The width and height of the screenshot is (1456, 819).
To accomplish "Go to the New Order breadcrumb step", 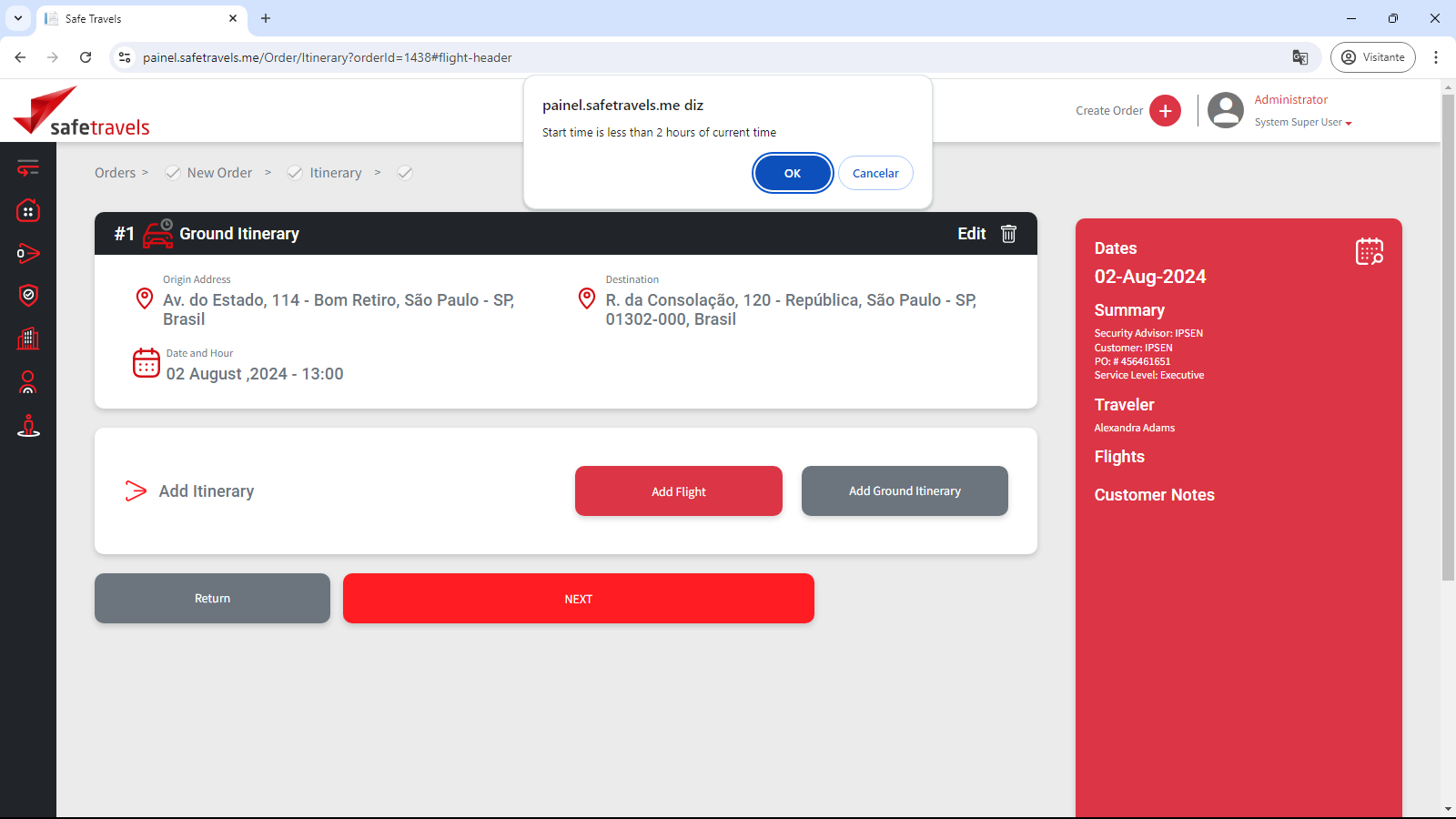I will [x=219, y=173].
